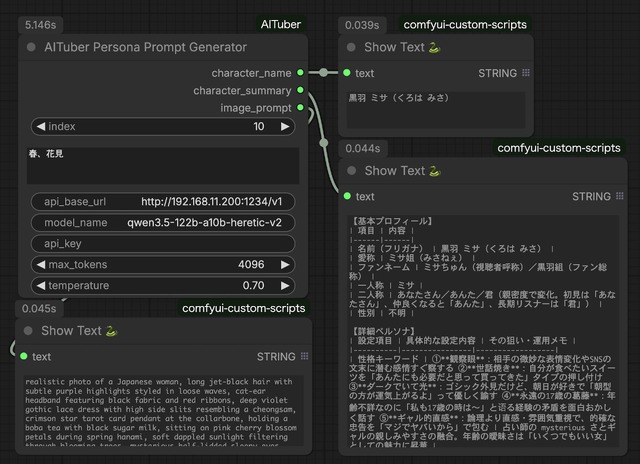The height and width of the screenshot is (464, 640).
Task: Click the image_prompt output slot dot
Action: 301,107
